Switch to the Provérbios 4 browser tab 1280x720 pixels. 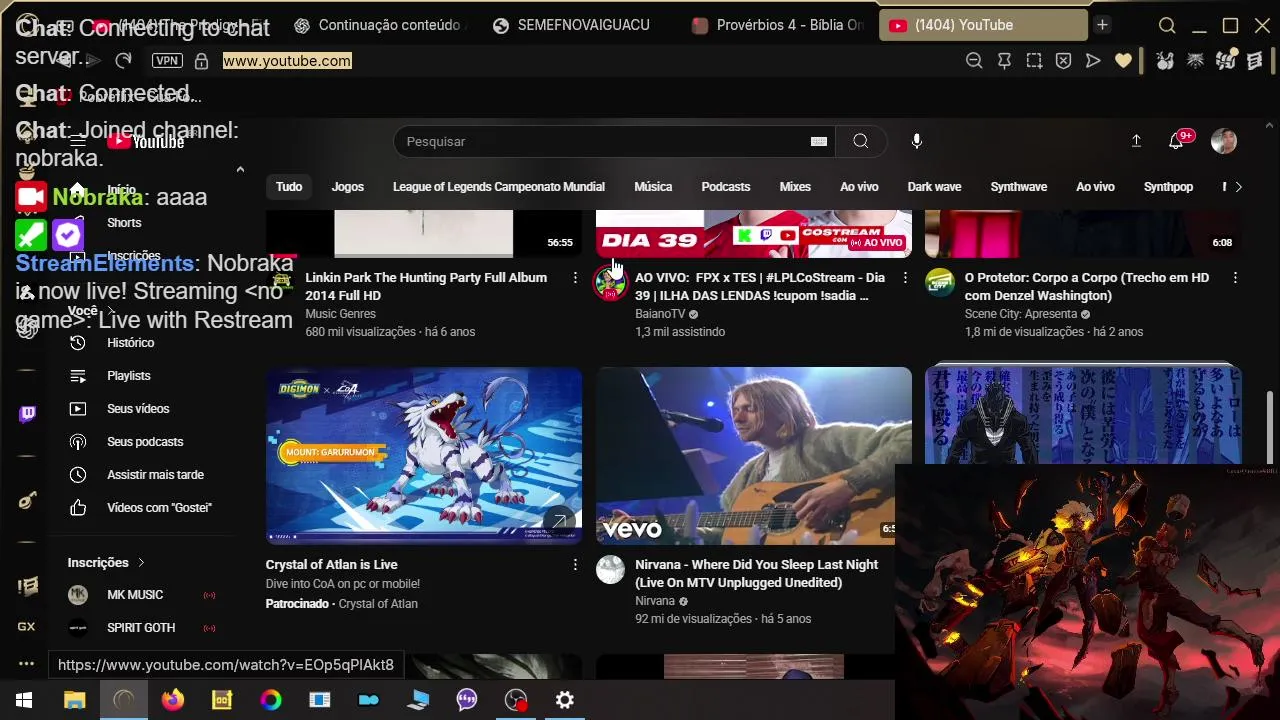coord(780,25)
